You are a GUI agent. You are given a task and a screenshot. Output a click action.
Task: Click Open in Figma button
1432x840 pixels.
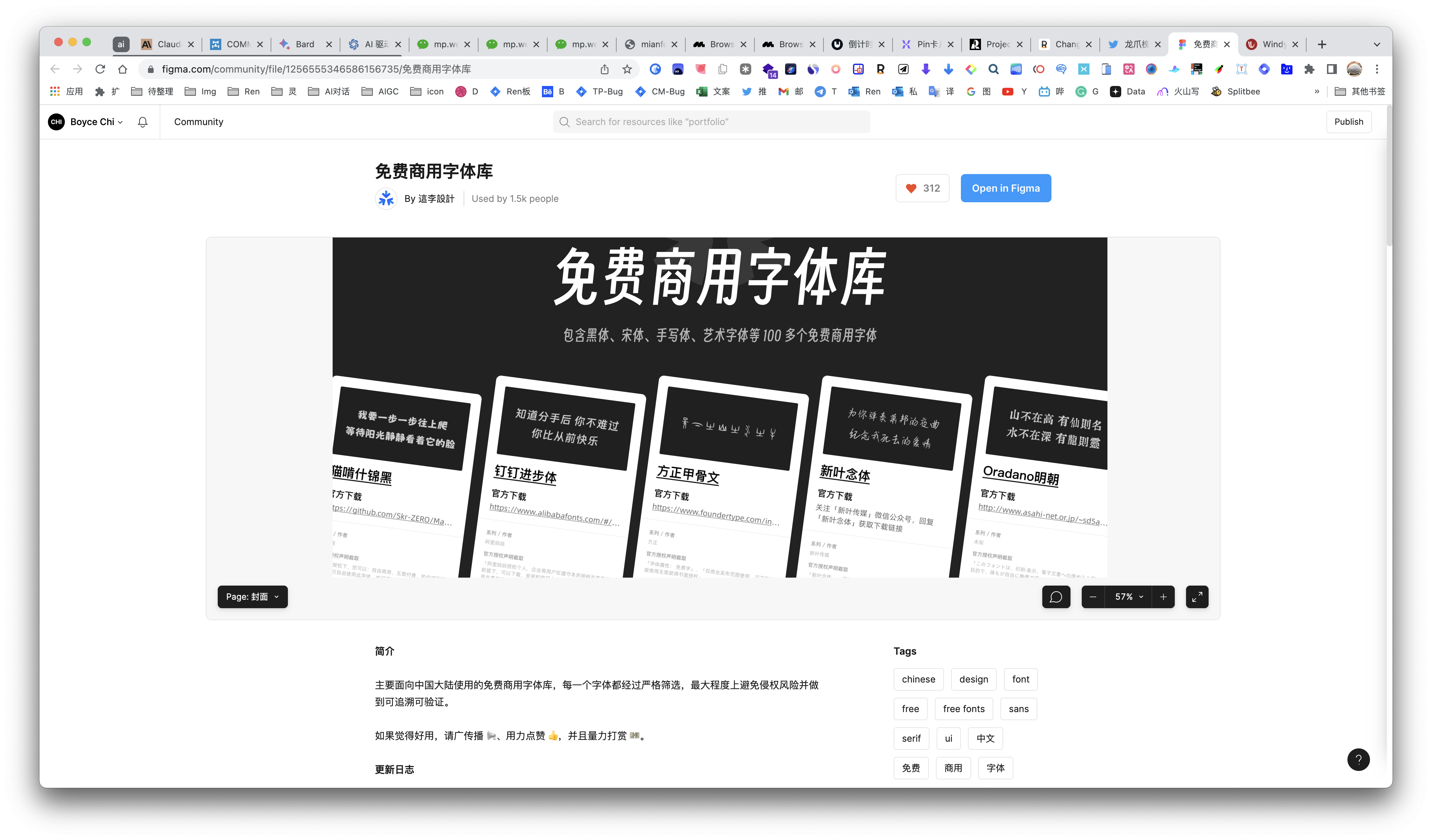point(1005,188)
